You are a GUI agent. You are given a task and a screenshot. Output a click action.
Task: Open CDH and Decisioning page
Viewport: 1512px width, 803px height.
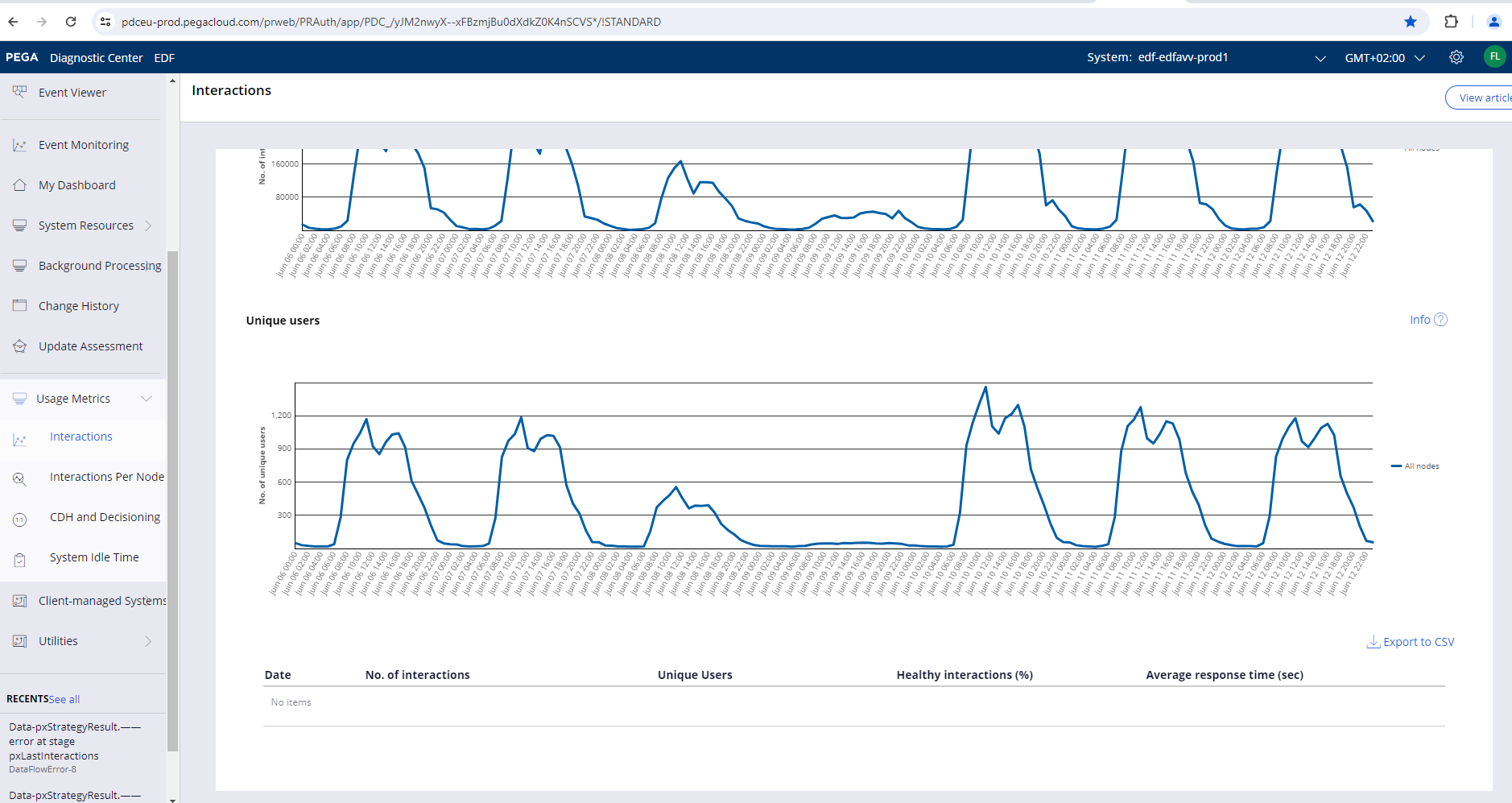(105, 517)
